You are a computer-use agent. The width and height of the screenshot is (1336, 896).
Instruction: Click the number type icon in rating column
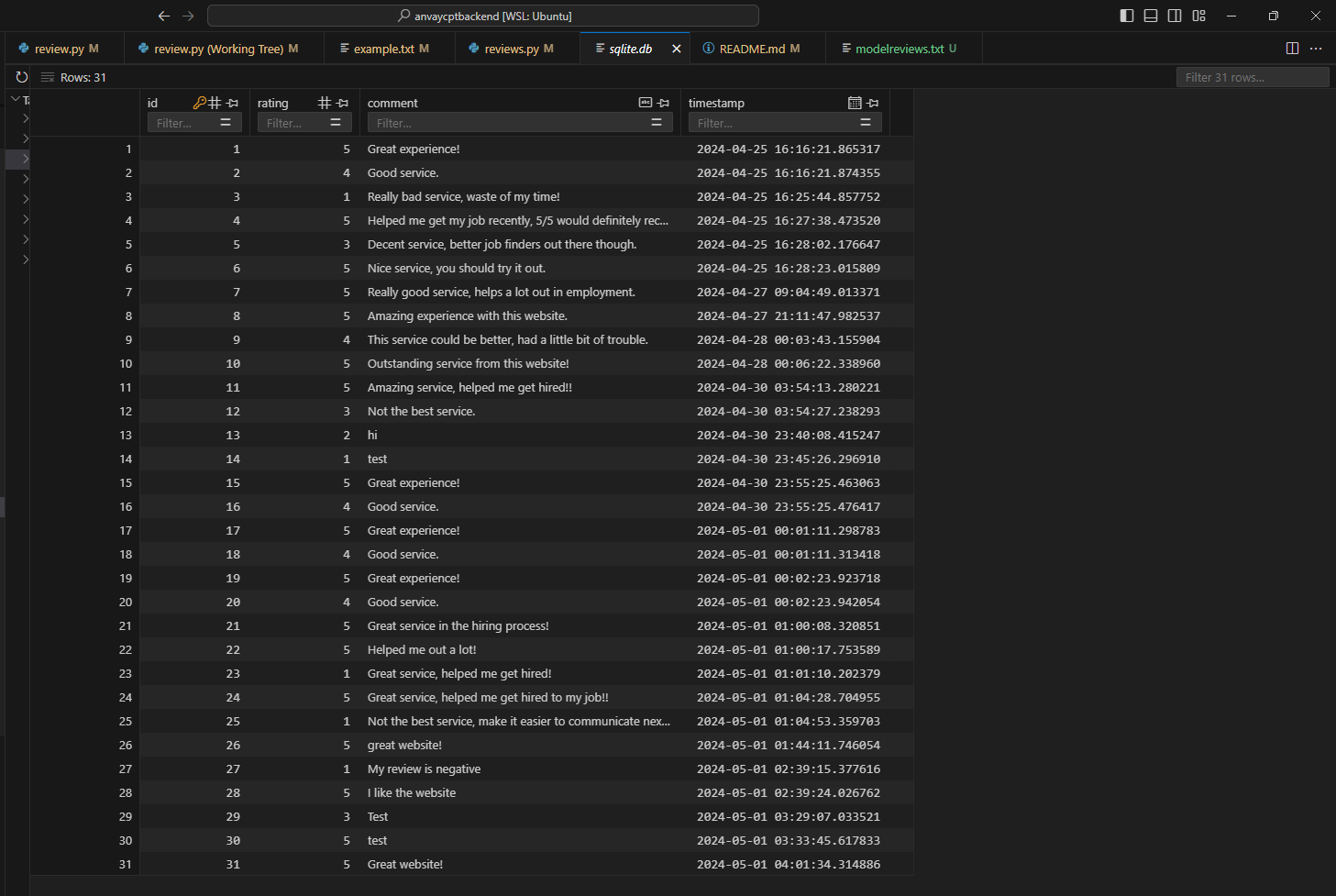point(325,103)
